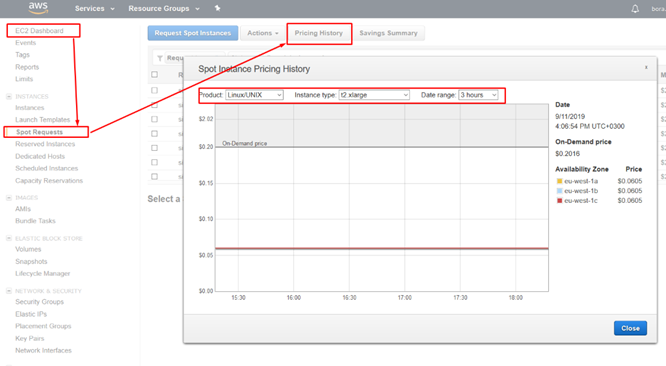The height and width of the screenshot is (366, 666).
Task: Open Launch Templates in sidebar
Action: click(x=42, y=120)
